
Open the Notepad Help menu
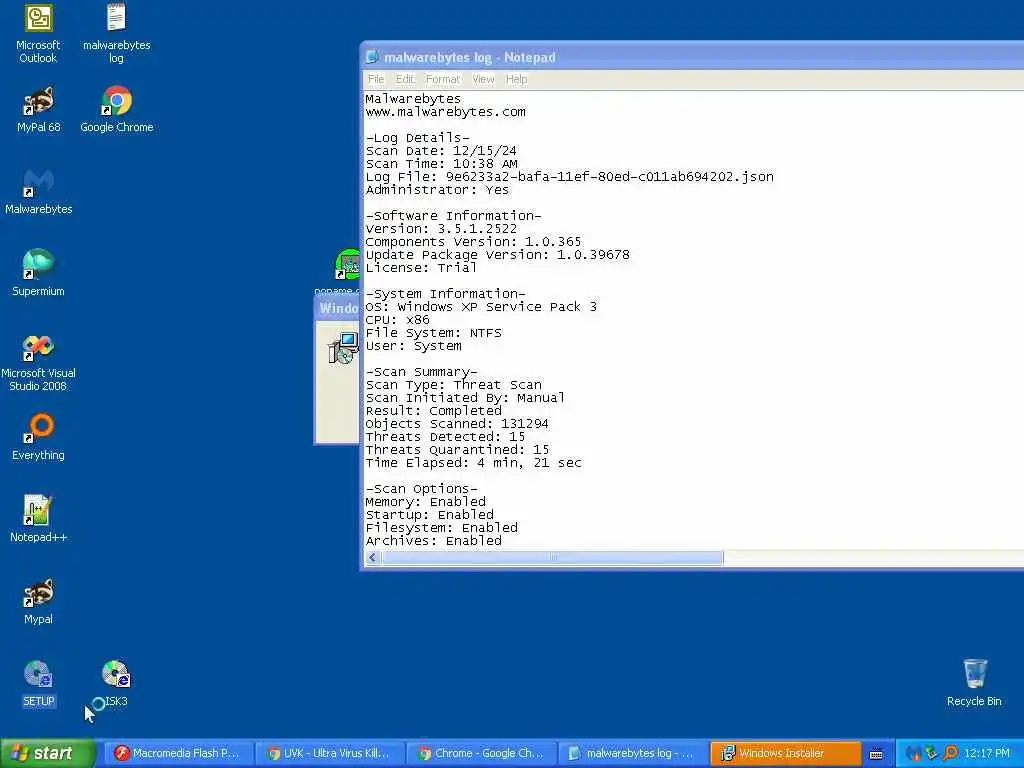pos(516,79)
